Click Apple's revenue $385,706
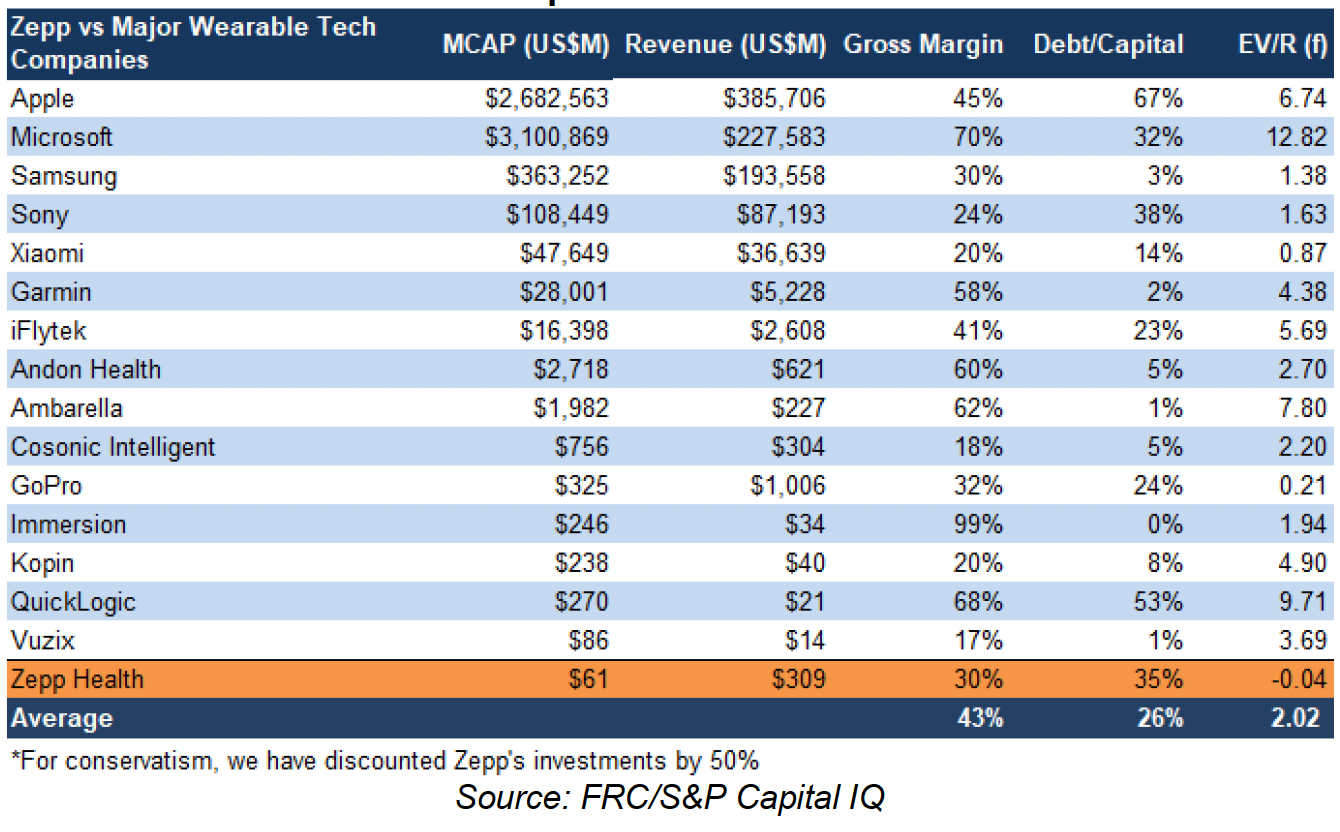This screenshot has height=832, width=1340. pos(774,99)
